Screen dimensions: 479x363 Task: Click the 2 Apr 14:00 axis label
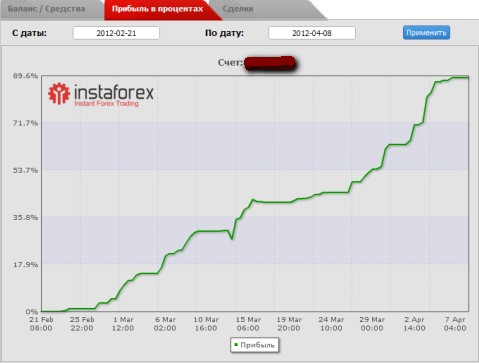[x=414, y=324]
